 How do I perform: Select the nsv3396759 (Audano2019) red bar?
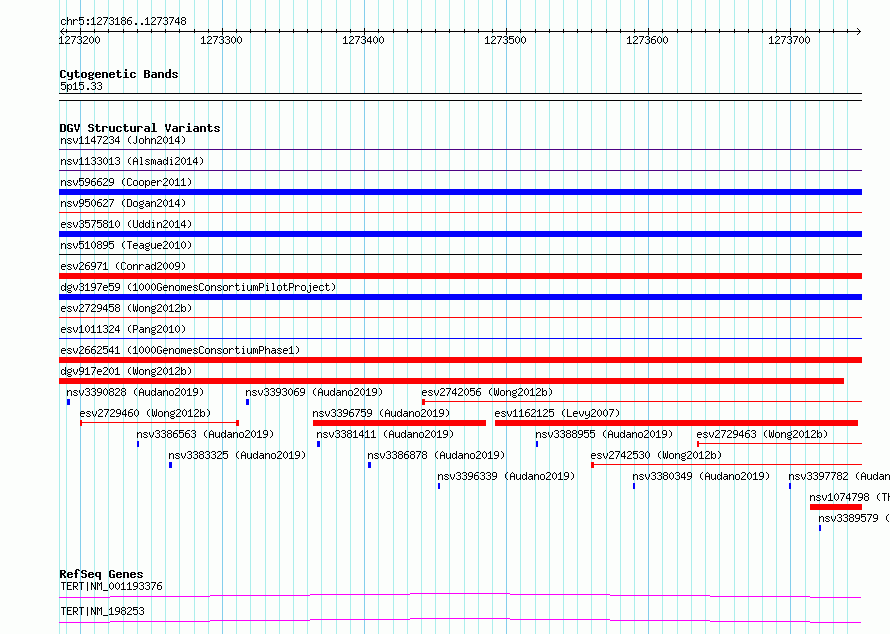pyautogui.click(x=399, y=423)
